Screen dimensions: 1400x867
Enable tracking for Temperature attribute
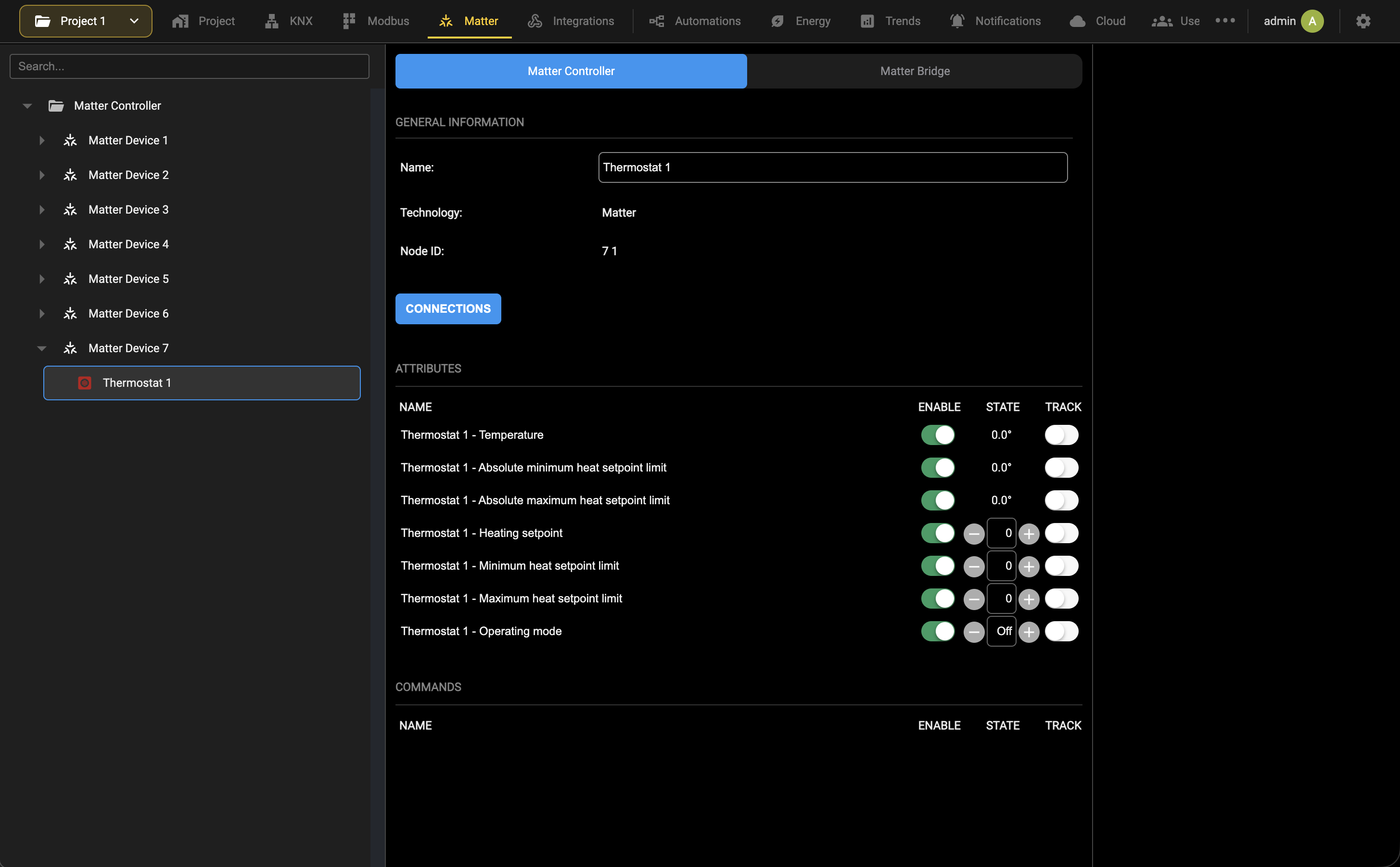1061,434
